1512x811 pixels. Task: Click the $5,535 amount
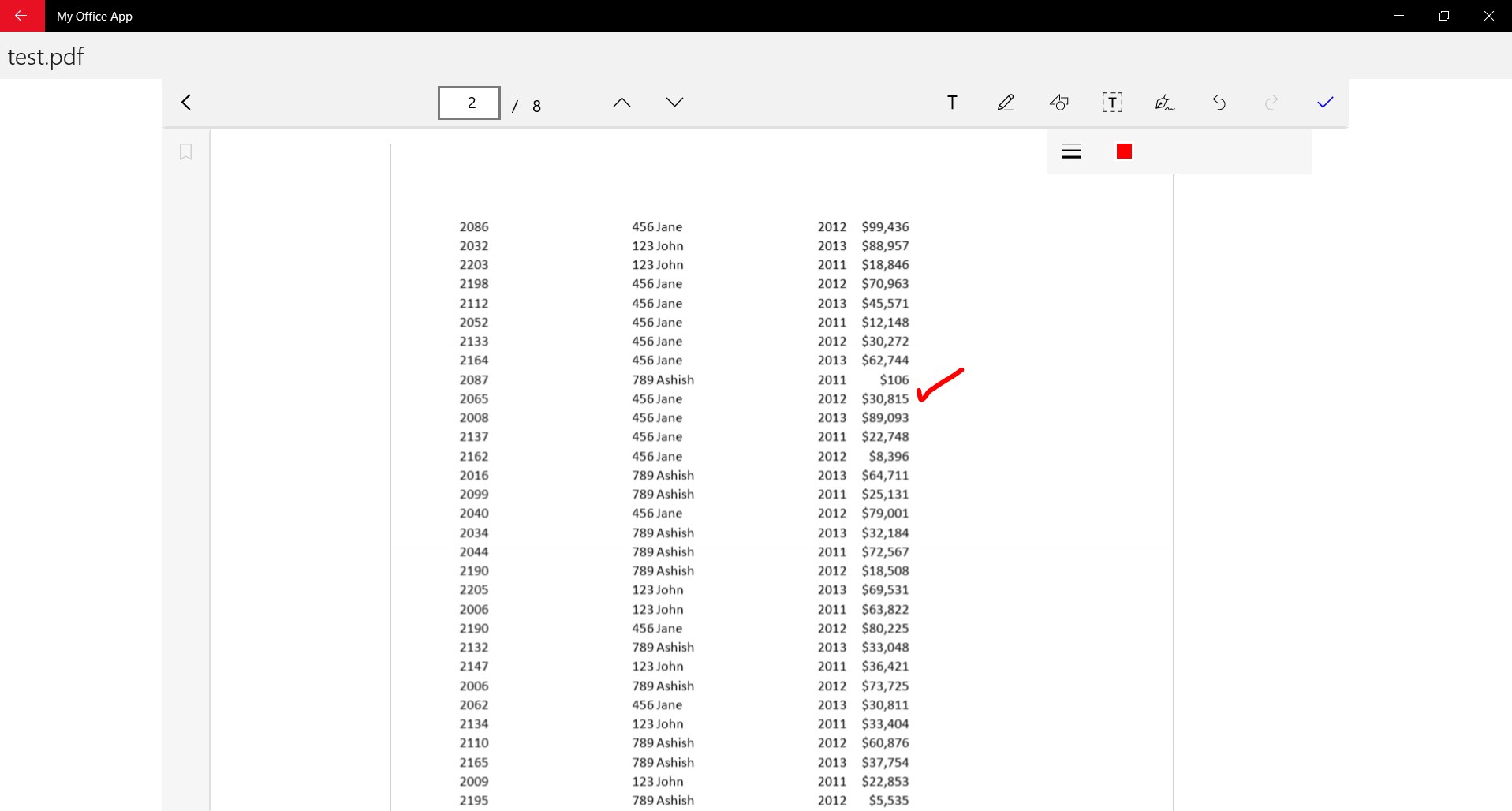[x=889, y=801]
